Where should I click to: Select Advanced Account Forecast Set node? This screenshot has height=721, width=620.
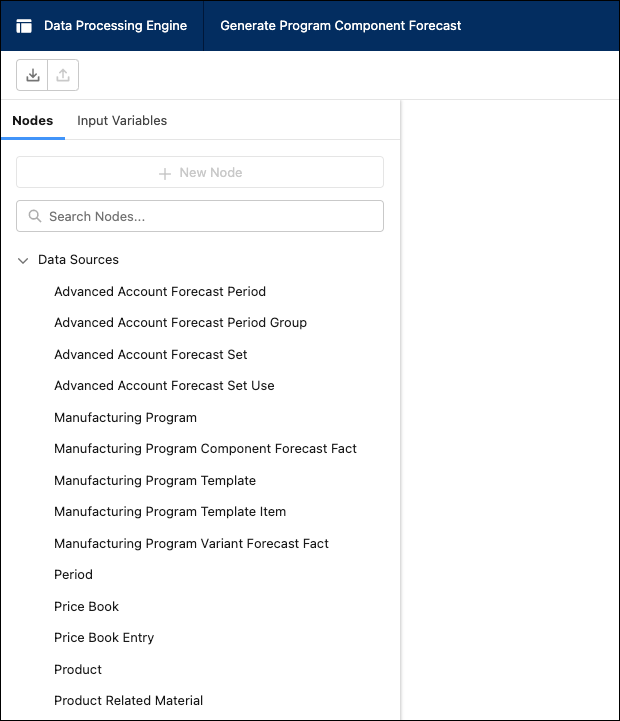coord(150,355)
